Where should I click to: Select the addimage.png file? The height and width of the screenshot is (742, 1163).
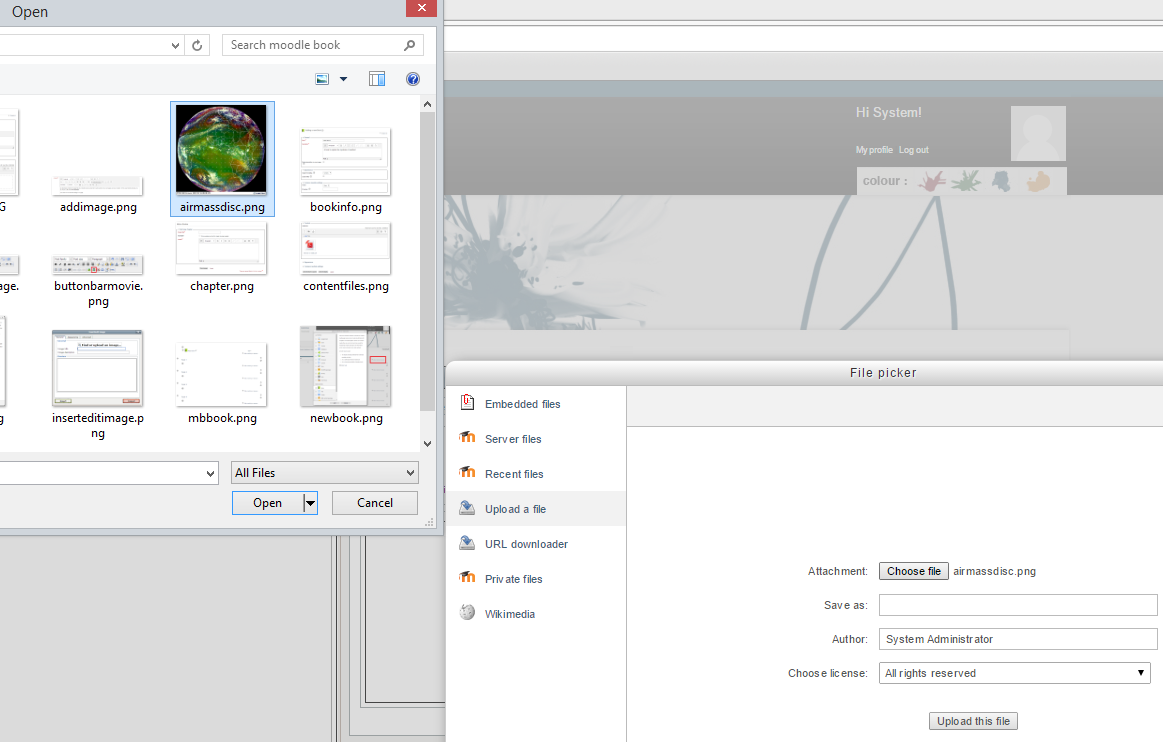pyautogui.click(x=98, y=194)
